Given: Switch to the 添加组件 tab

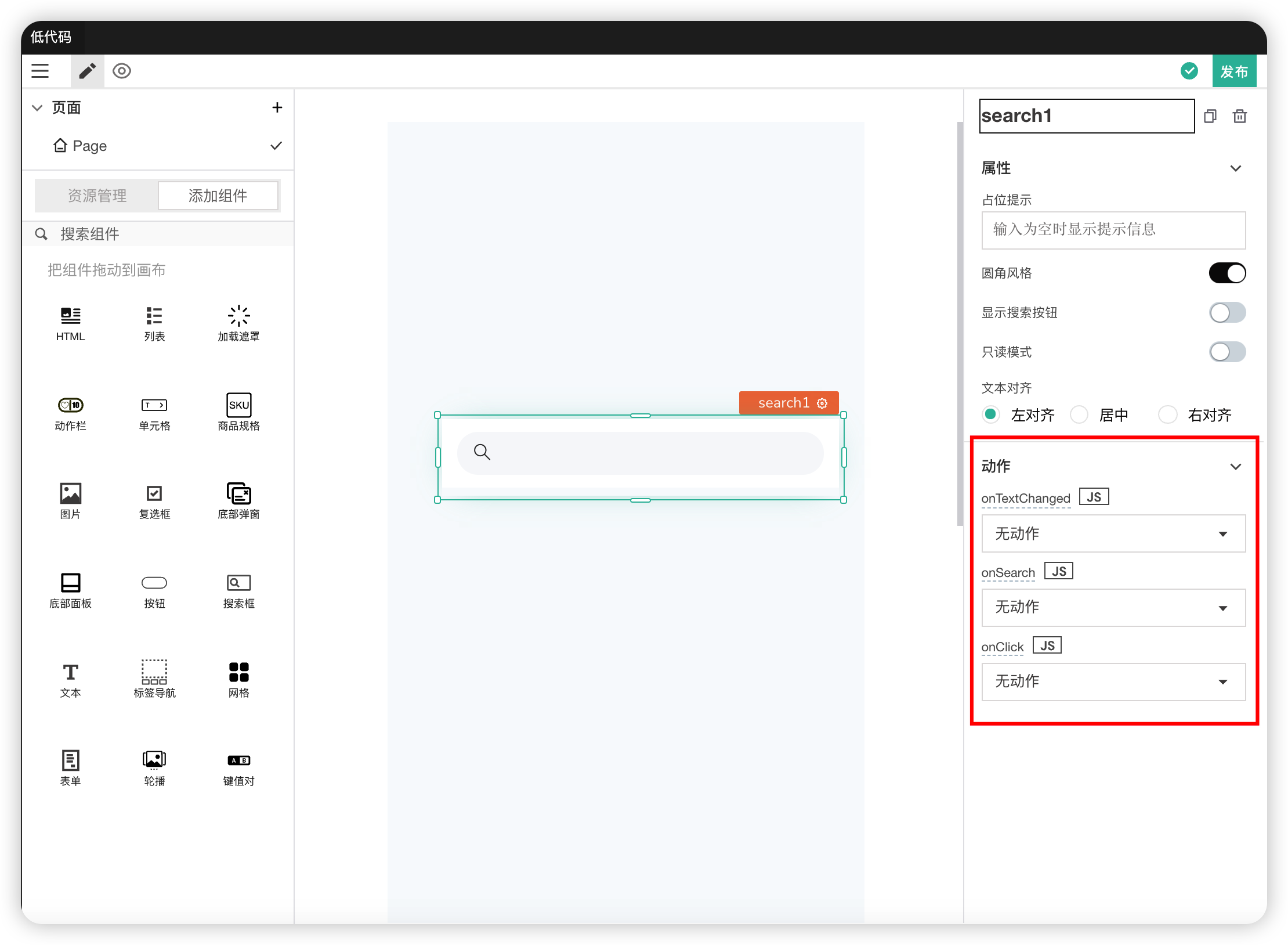Looking at the screenshot, I should [218, 196].
